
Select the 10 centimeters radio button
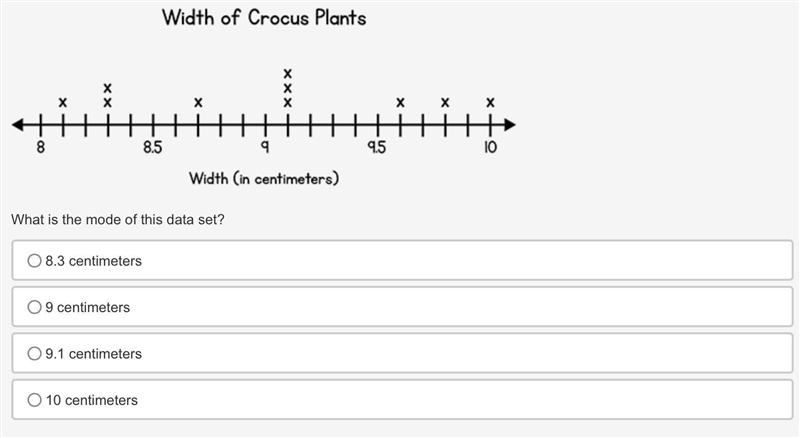coord(34,400)
